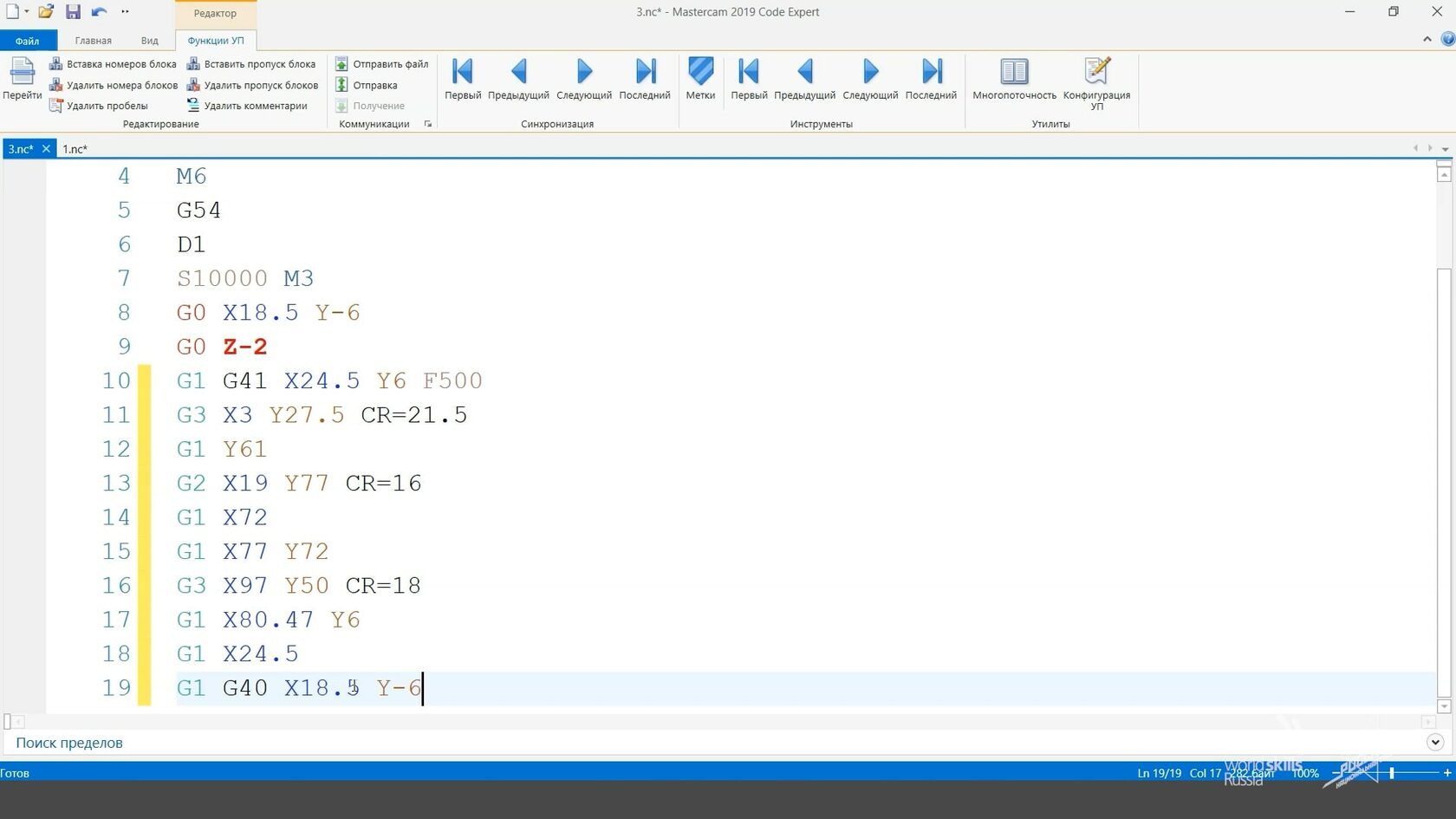Go to Следующий in the Синхронизация group

click(x=584, y=79)
